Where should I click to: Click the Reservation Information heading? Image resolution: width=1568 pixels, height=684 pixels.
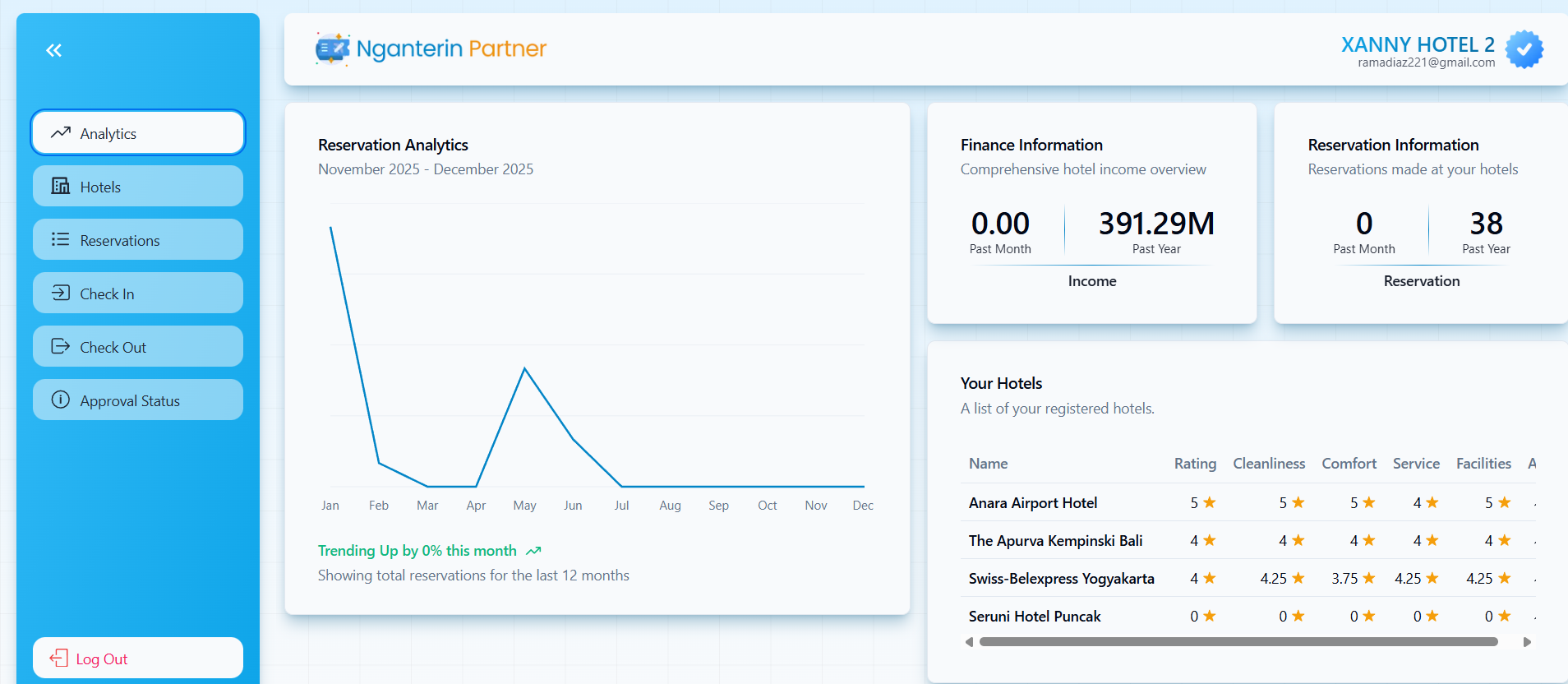[x=1393, y=145]
